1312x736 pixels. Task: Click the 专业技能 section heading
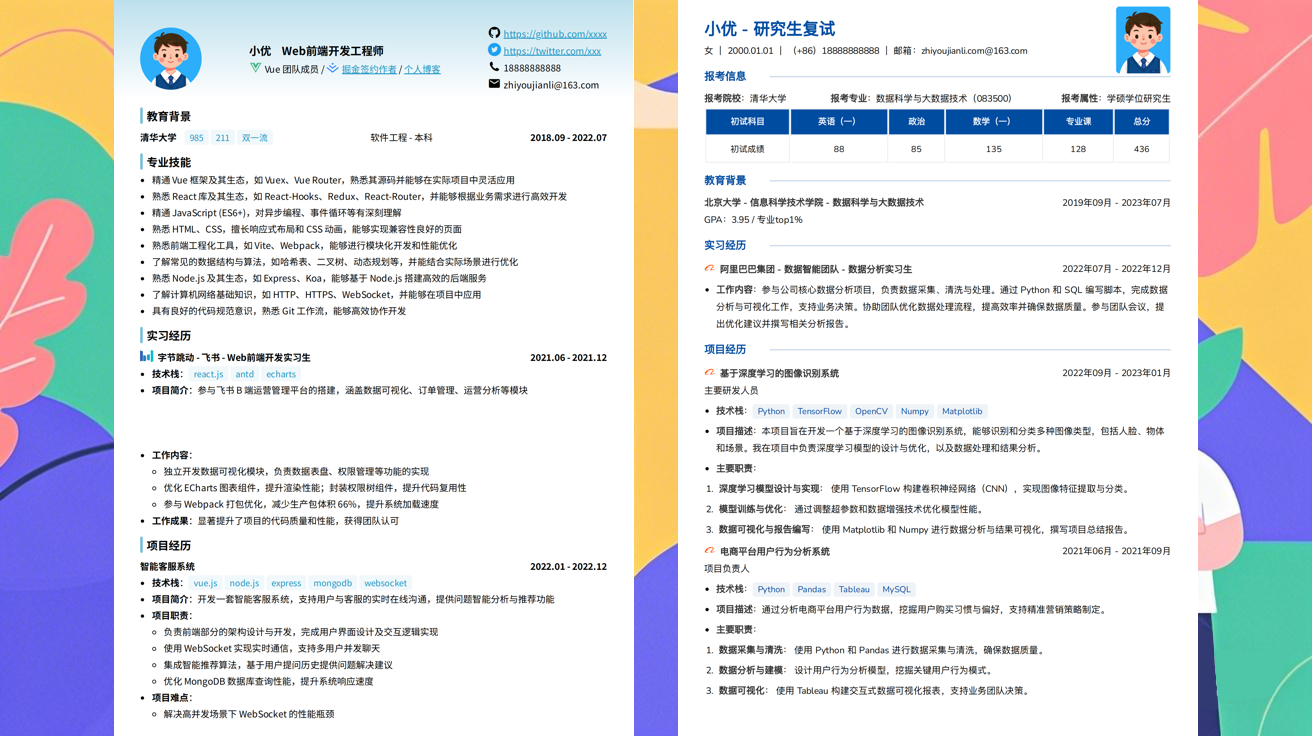[x=168, y=162]
